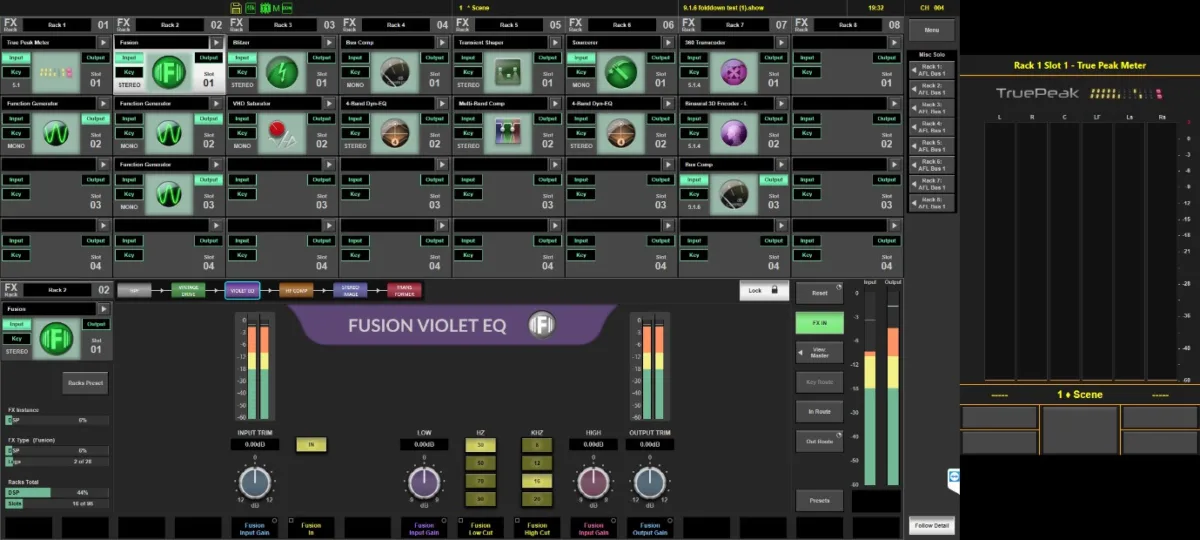Click the Low gain knob
1200x540 pixels.
pos(423,483)
